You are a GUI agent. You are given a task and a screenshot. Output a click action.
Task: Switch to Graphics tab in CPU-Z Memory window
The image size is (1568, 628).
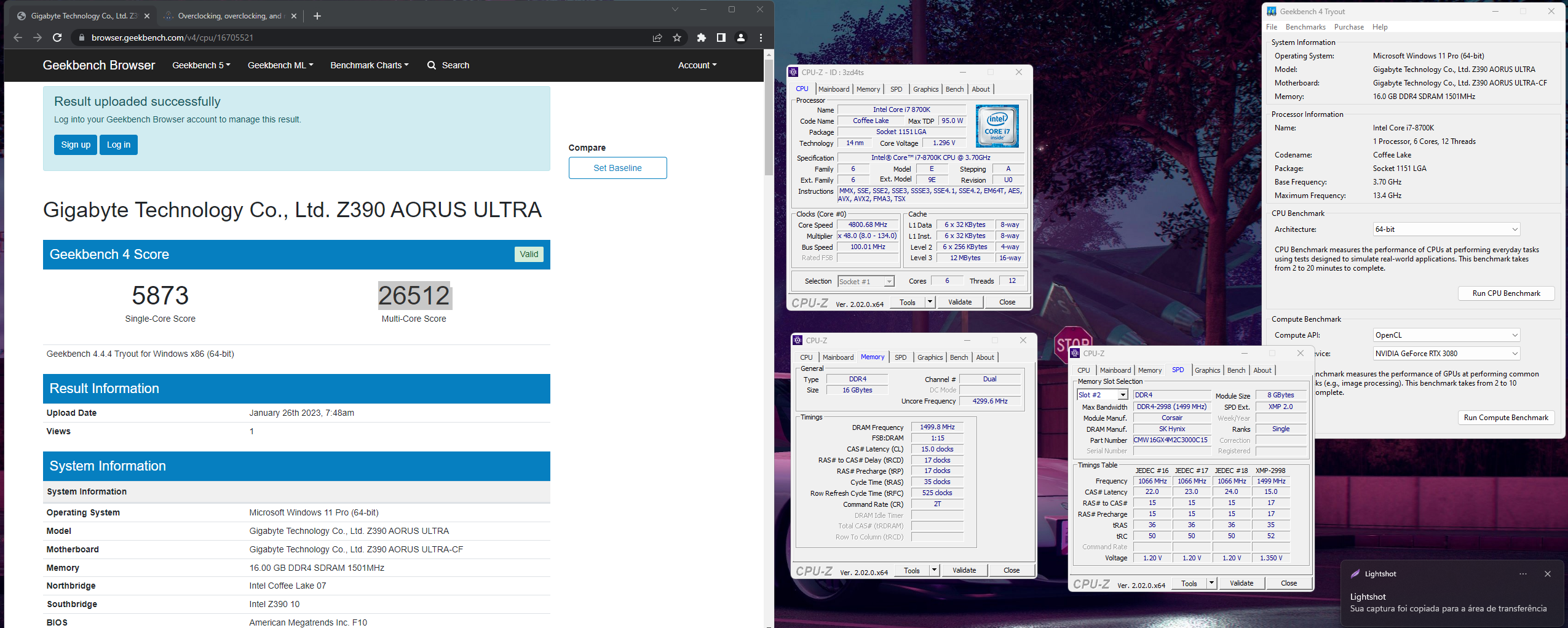point(930,357)
